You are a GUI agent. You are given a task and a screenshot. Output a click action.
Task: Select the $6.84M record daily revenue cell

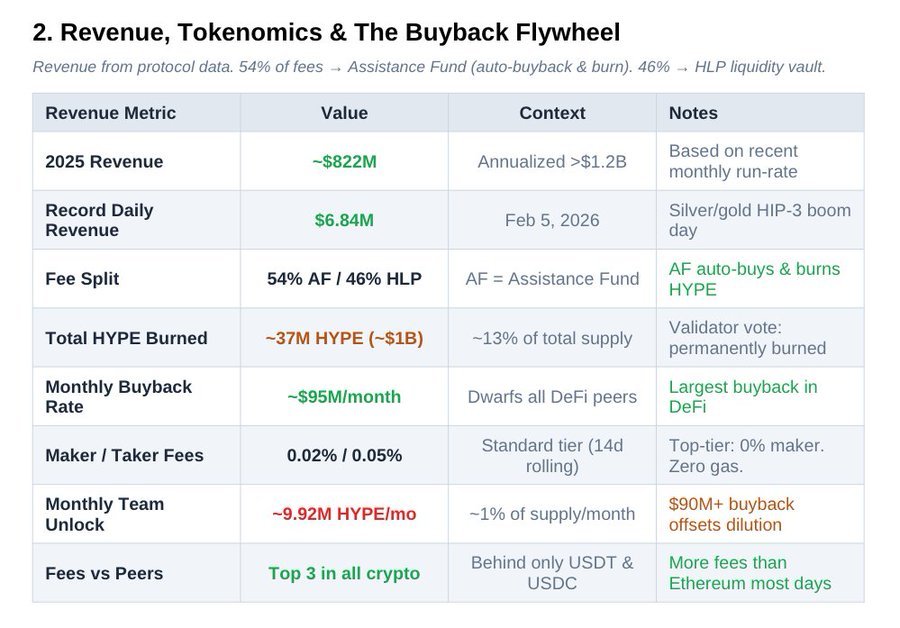pos(344,220)
